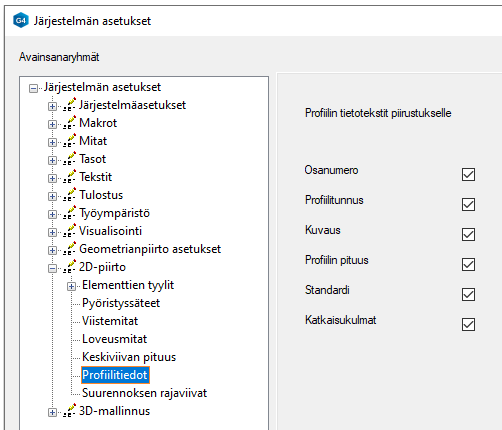
Task: Expand the Elementtien tyylit node
Action: coord(71,286)
